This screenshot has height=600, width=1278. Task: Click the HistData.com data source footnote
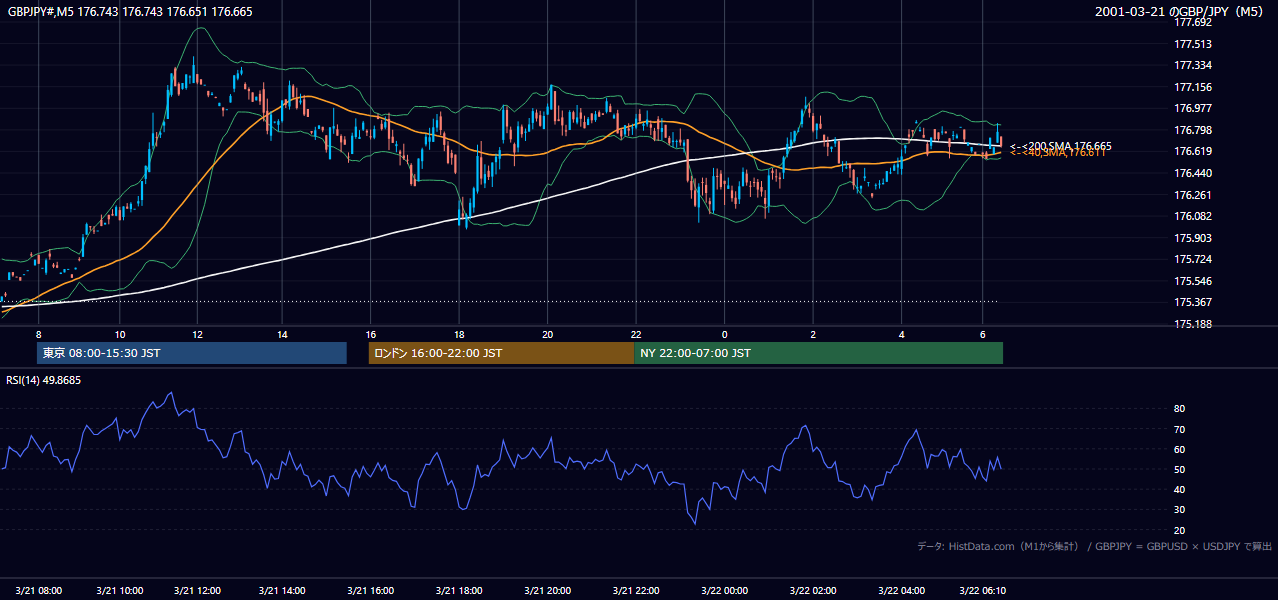[1095, 546]
